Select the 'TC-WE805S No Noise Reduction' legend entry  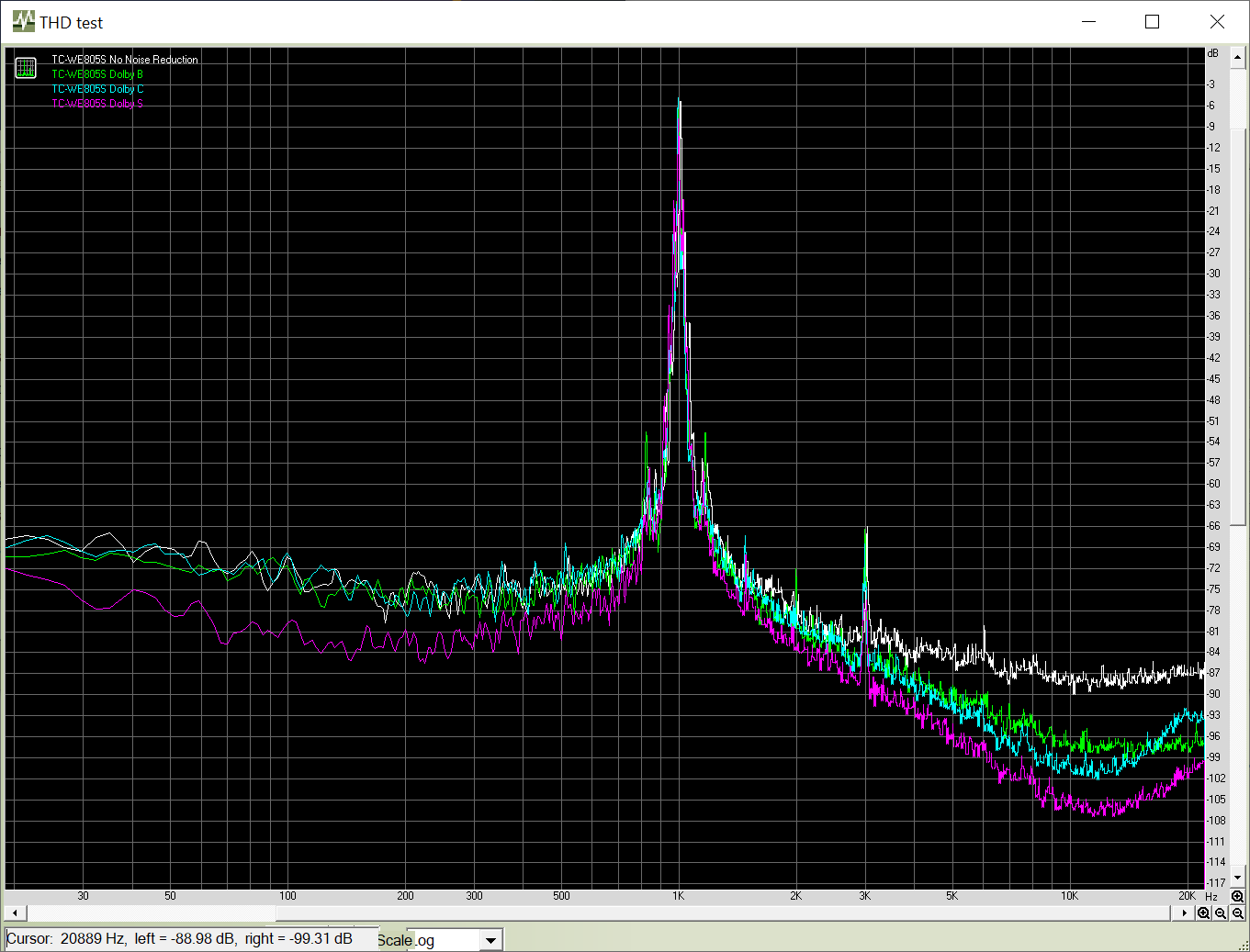pos(125,60)
